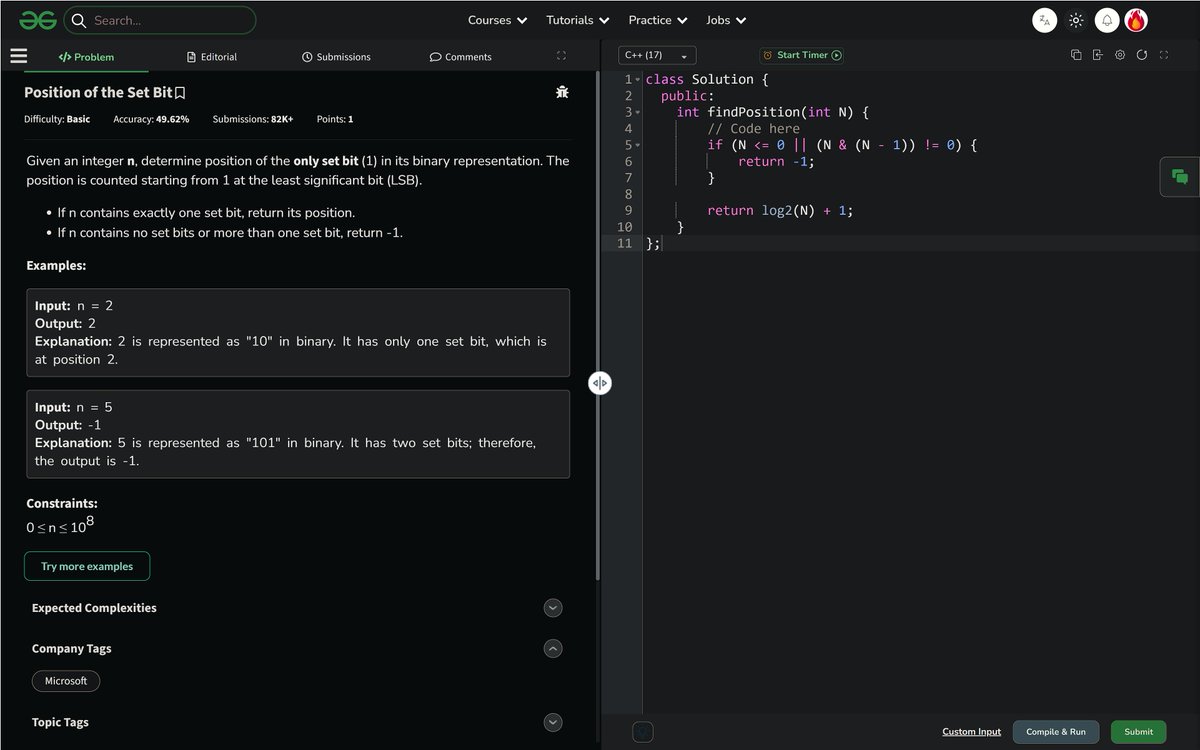Open the hamburger sidebar menu
1200x750 pixels.
tap(19, 56)
